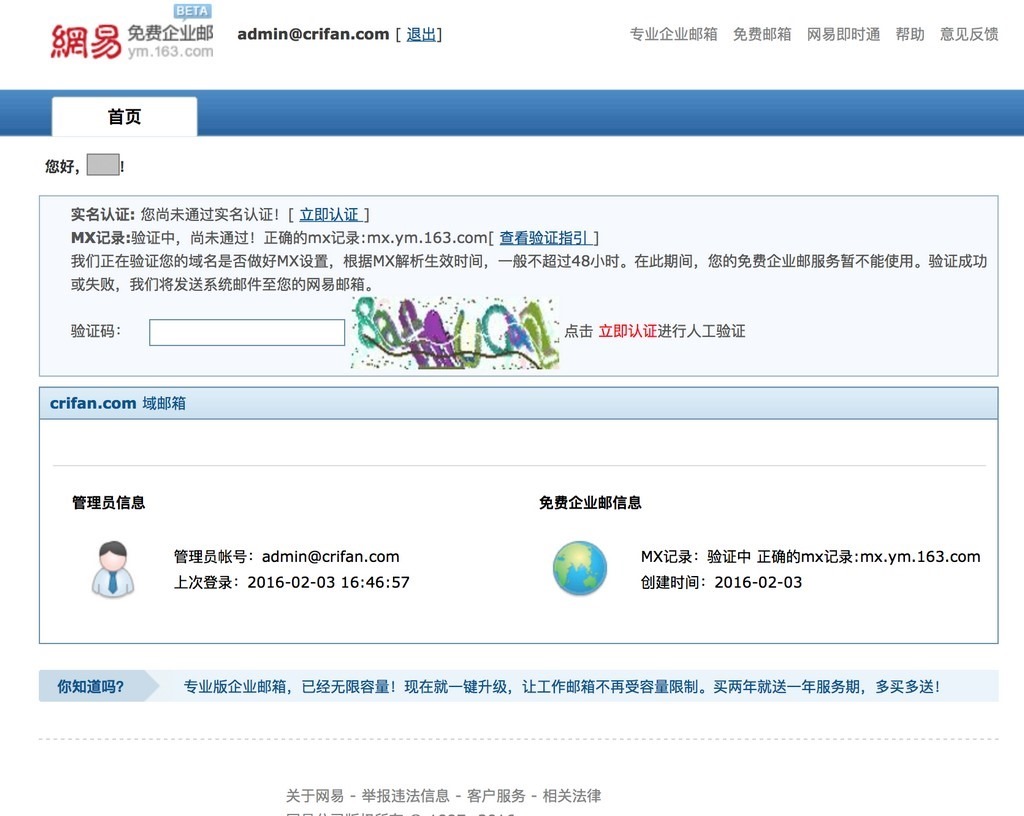Click the 你知道吗? label
This screenshot has height=816, width=1024.
click(x=91, y=687)
